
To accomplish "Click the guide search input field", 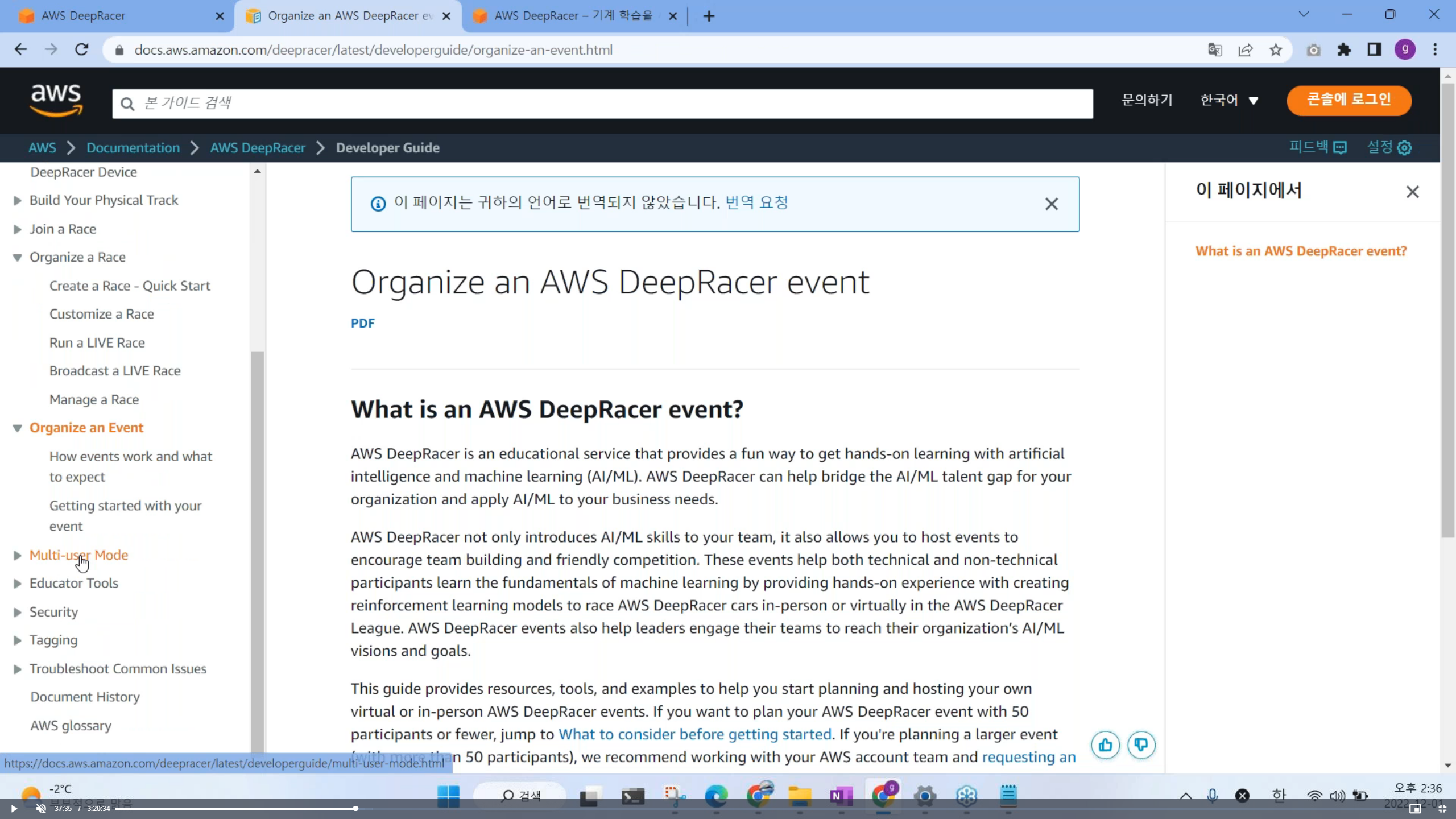I will 603,104.
